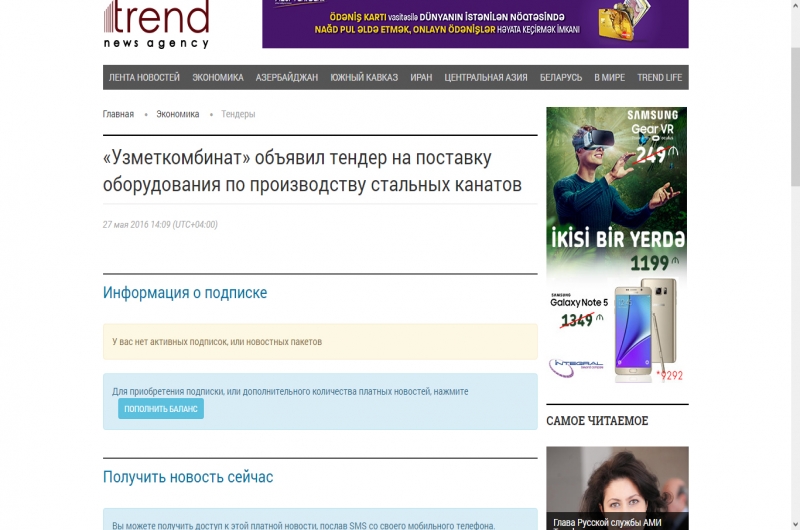
Task: Select АЗЕРБАЙДЖАН in the navigation bar
Action: (286, 77)
